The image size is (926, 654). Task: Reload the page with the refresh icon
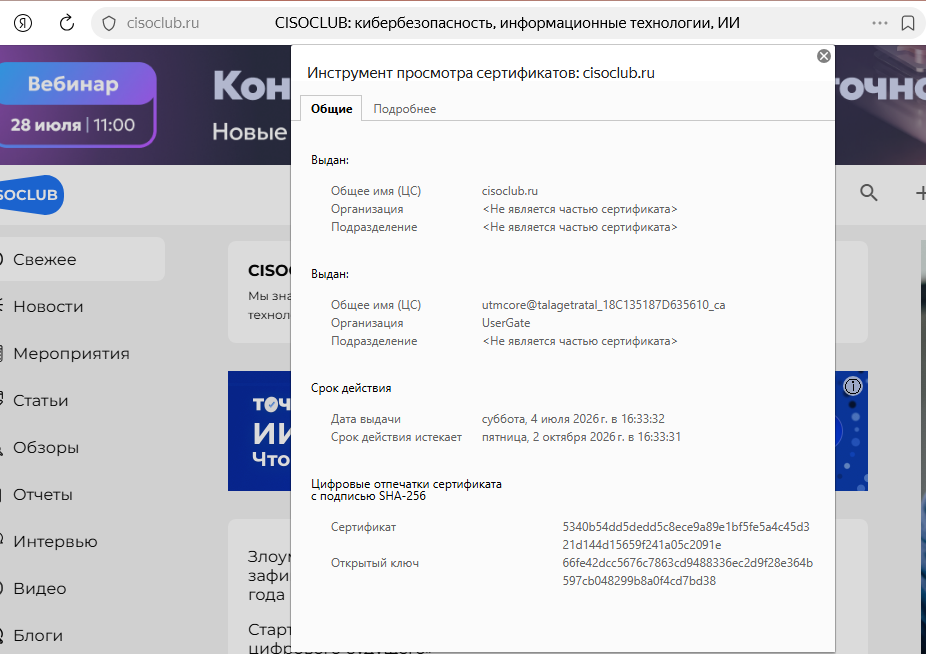tap(67, 23)
